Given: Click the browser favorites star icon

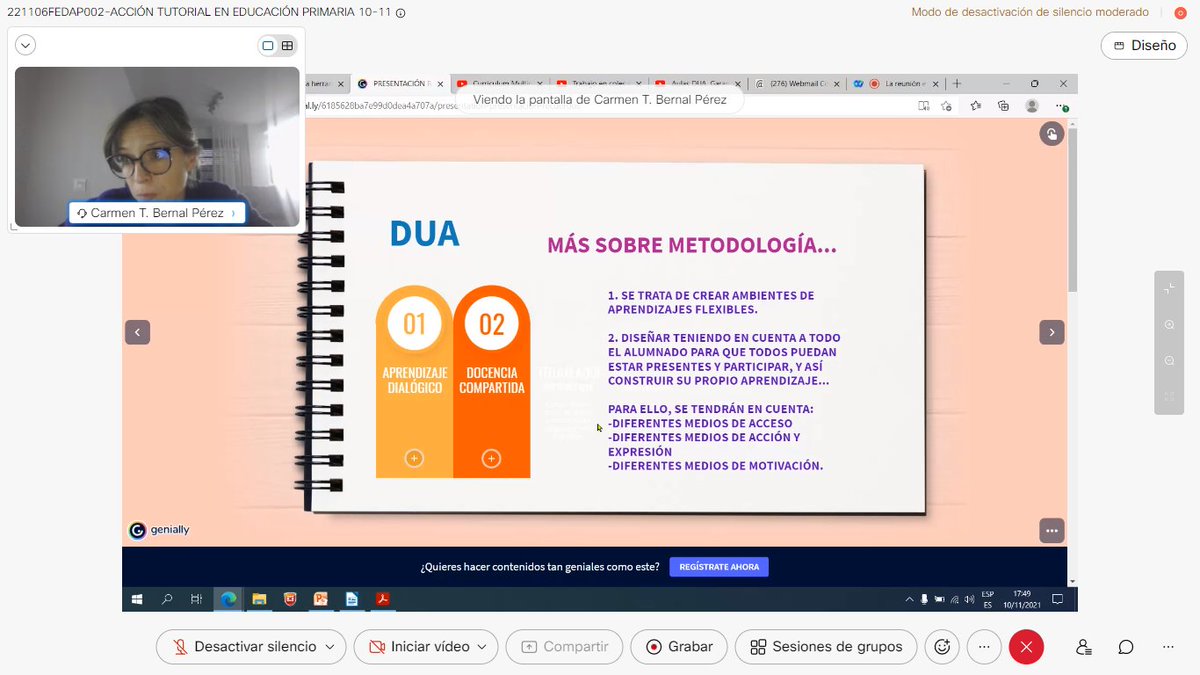Looking at the screenshot, I should coord(974,106).
